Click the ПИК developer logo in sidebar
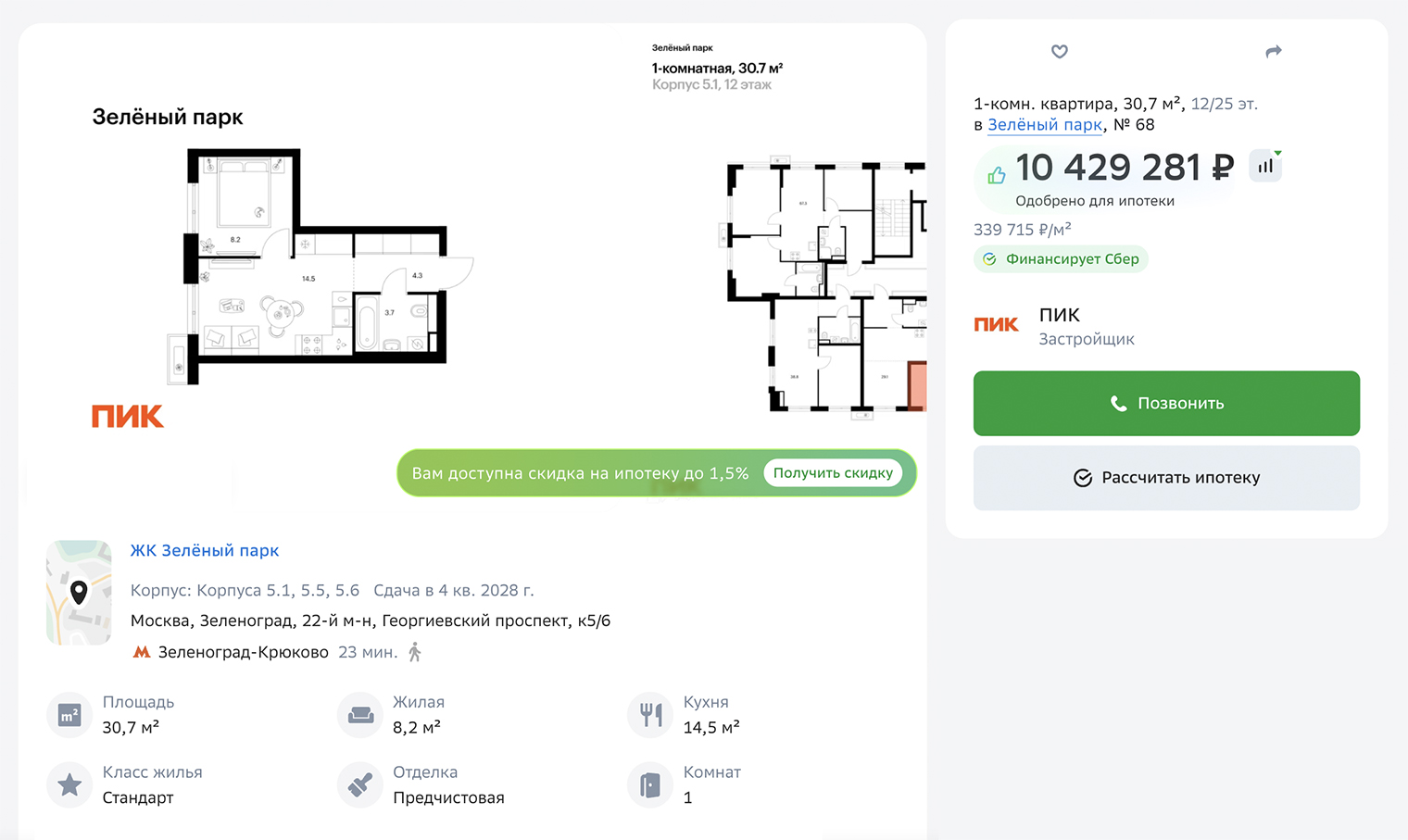The image size is (1408, 840). point(996,324)
